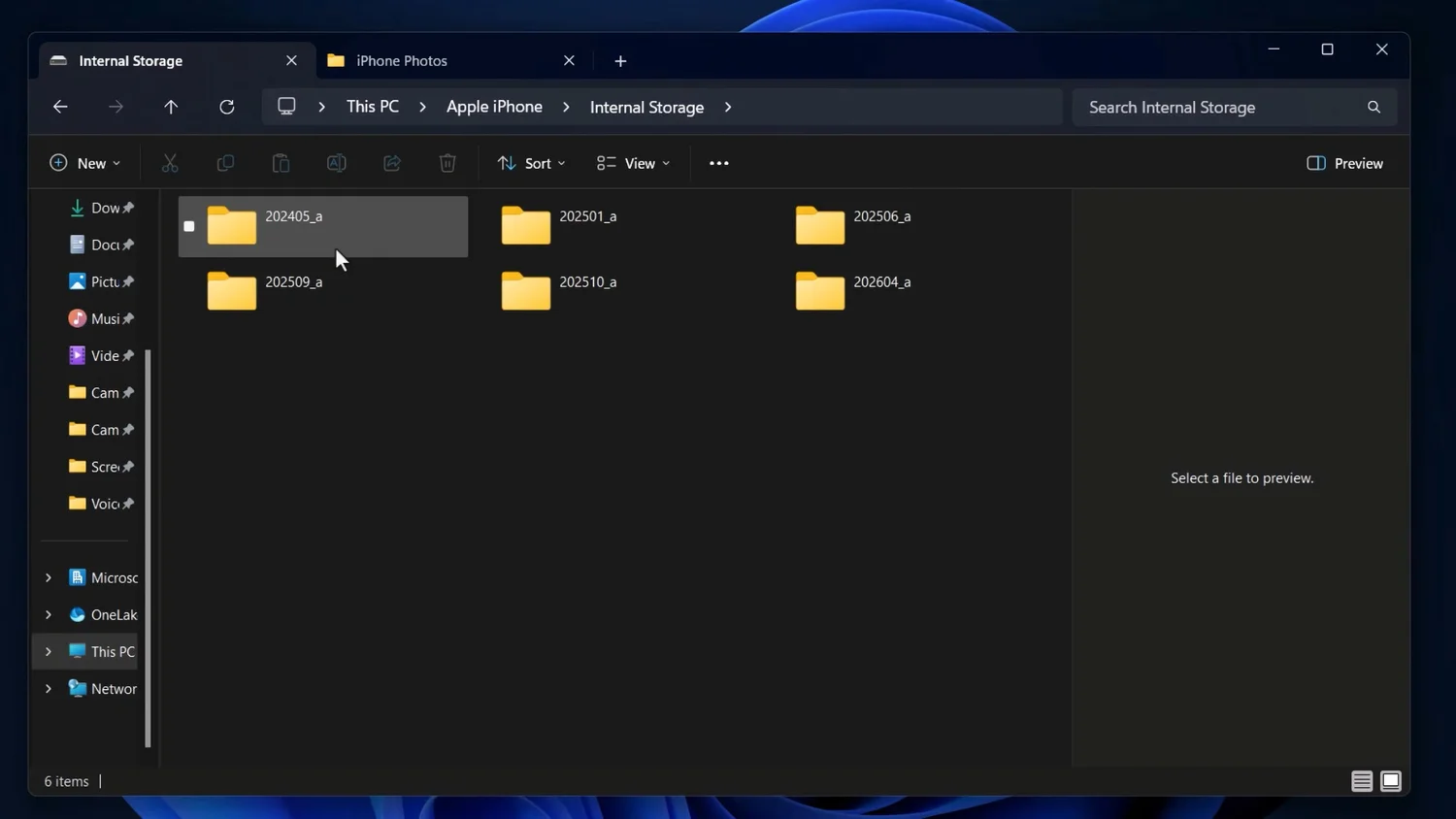This screenshot has width=1456, height=819.
Task: Go back with the left arrow
Action: click(x=60, y=107)
